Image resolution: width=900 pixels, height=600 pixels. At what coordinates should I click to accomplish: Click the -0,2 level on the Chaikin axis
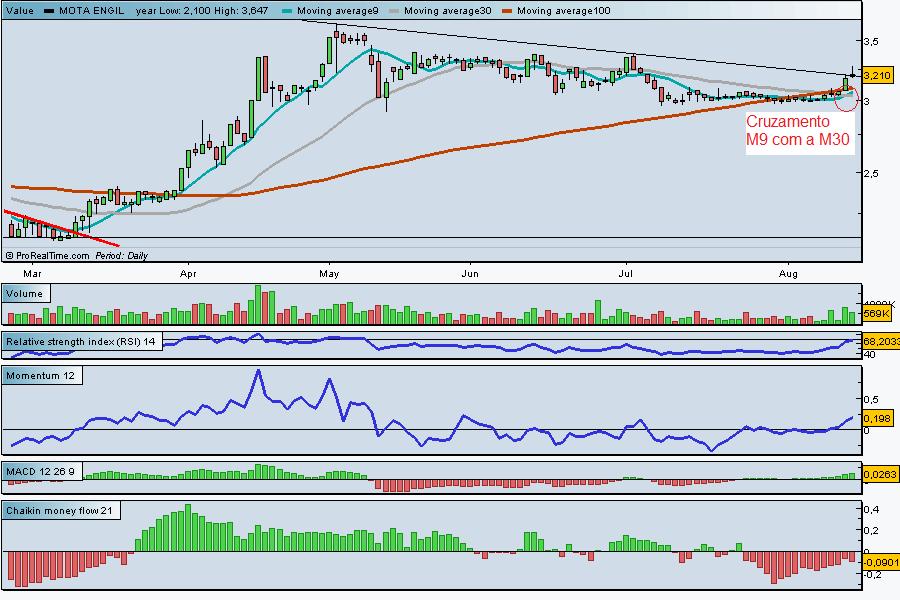point(873,574)
